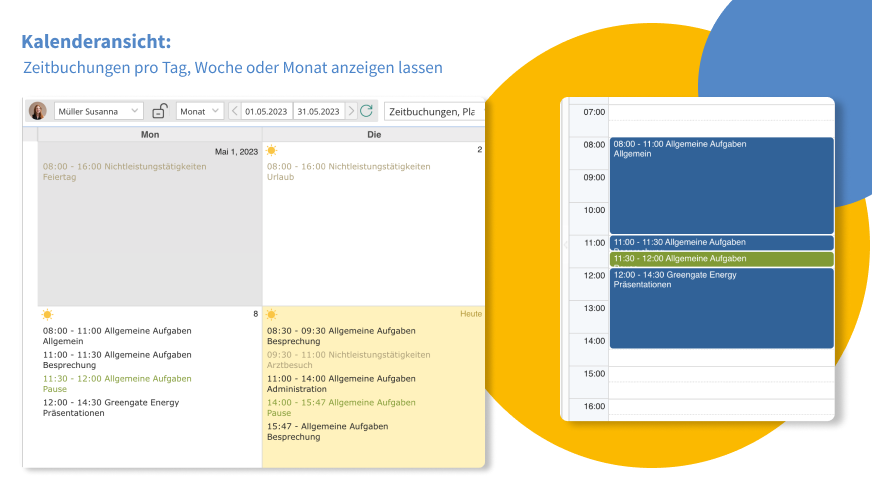Select the blue 11:00 - 11:30 block in day view

pos(722,242)
